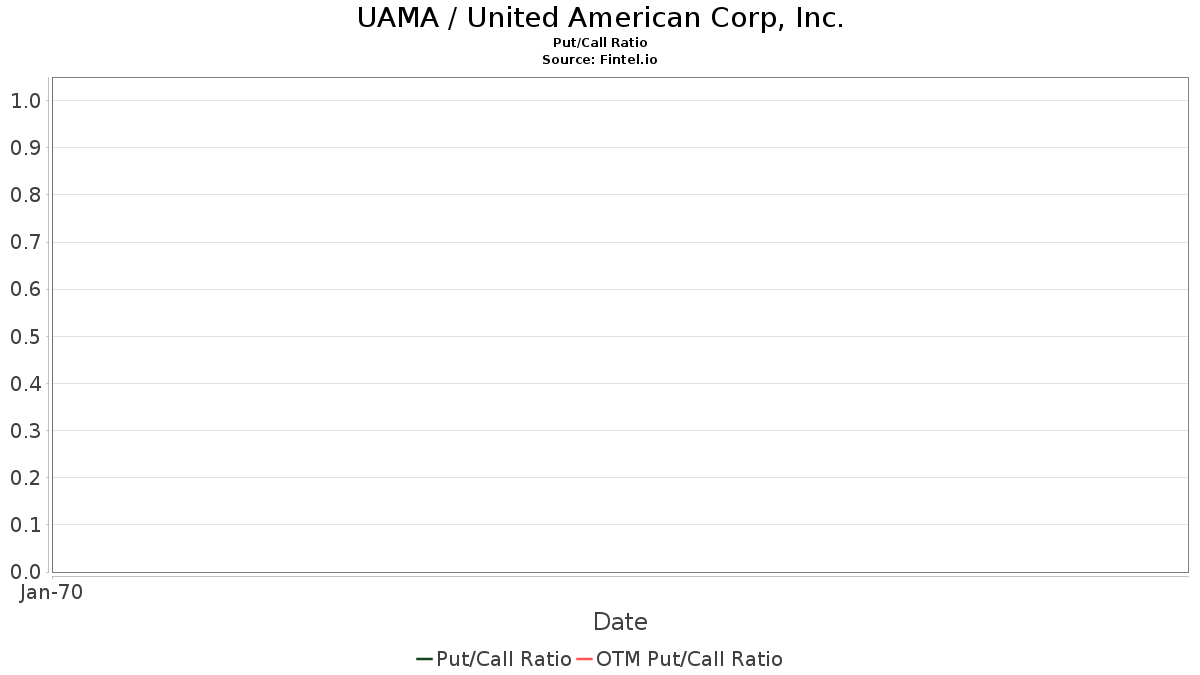Click the dark green Put/Call Ratio legend line
This screenshot has height=675, width=1200.
[x=424, y=659]
